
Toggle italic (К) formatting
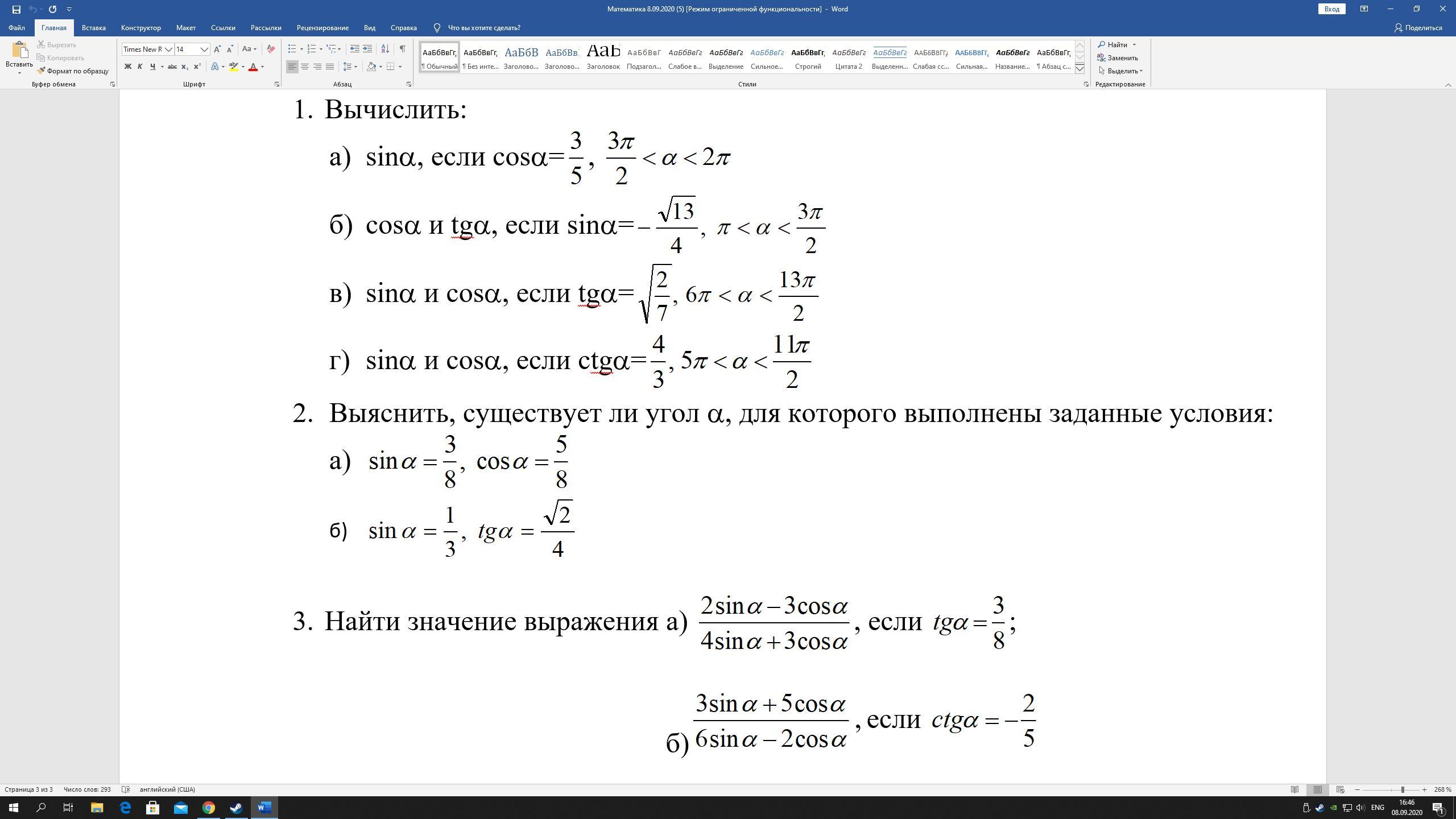point(140,67)
